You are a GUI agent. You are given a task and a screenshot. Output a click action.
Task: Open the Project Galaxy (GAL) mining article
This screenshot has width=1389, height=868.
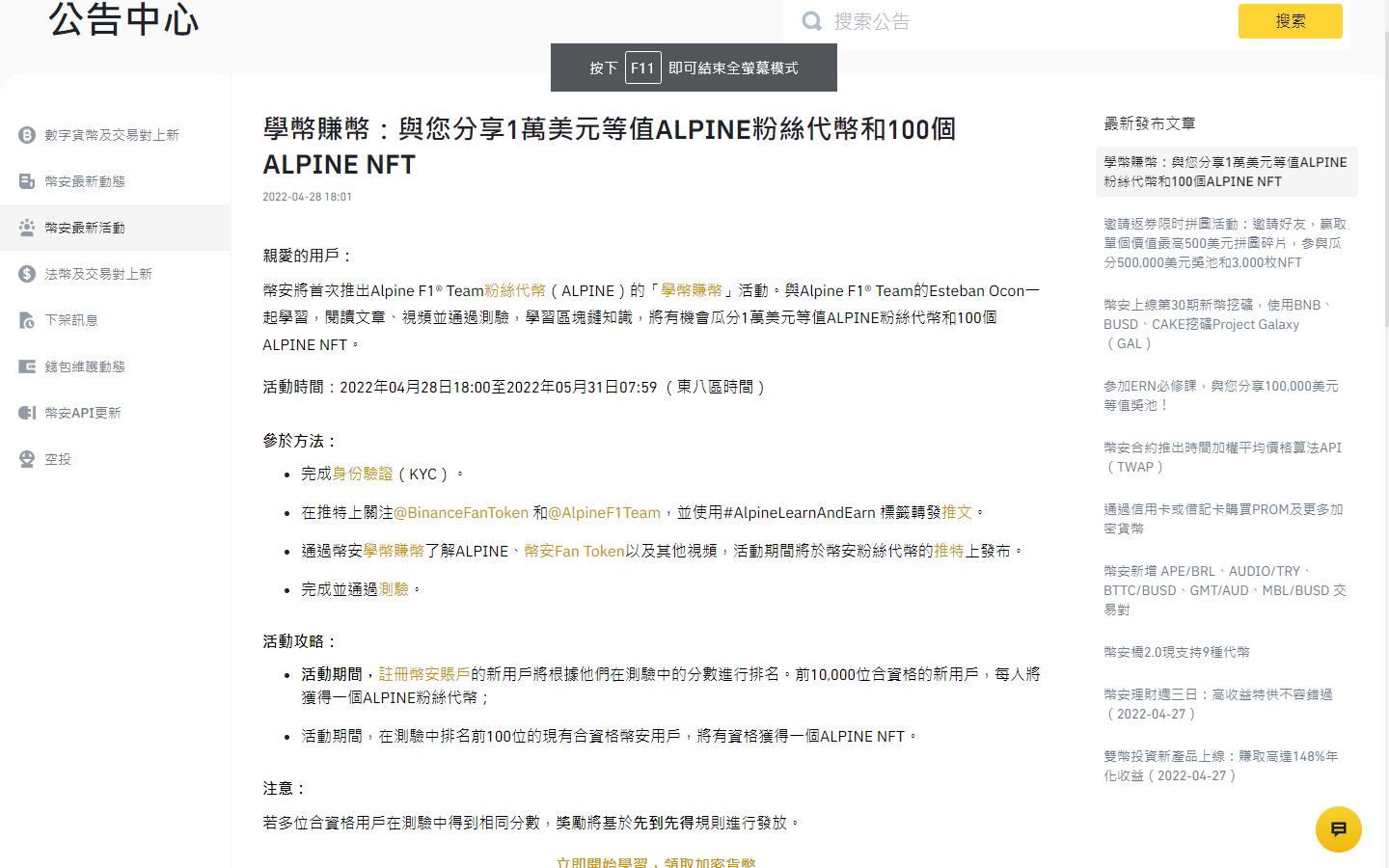point(1217,324)
